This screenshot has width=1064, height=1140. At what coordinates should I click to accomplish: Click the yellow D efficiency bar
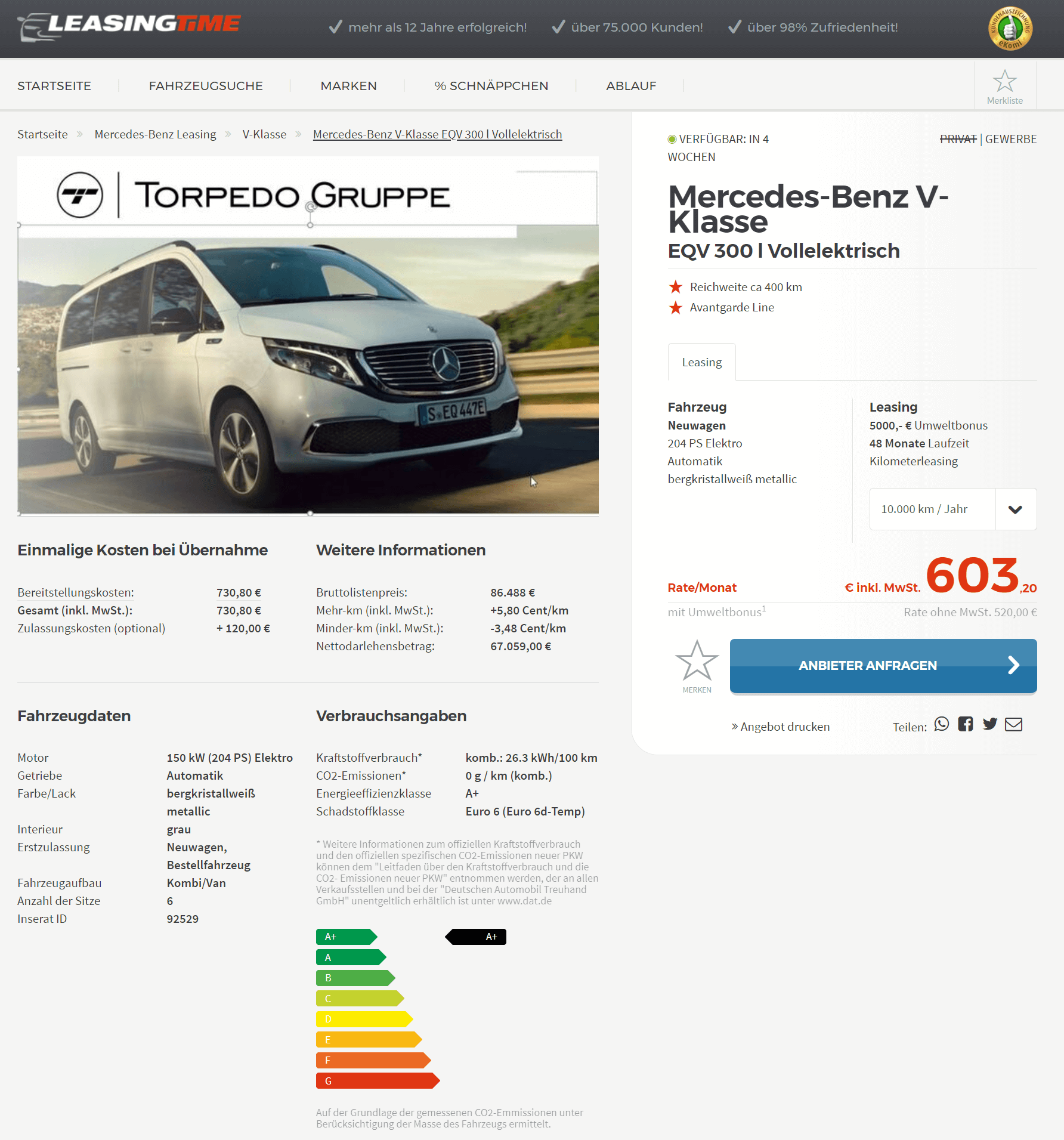[364, 1019]
